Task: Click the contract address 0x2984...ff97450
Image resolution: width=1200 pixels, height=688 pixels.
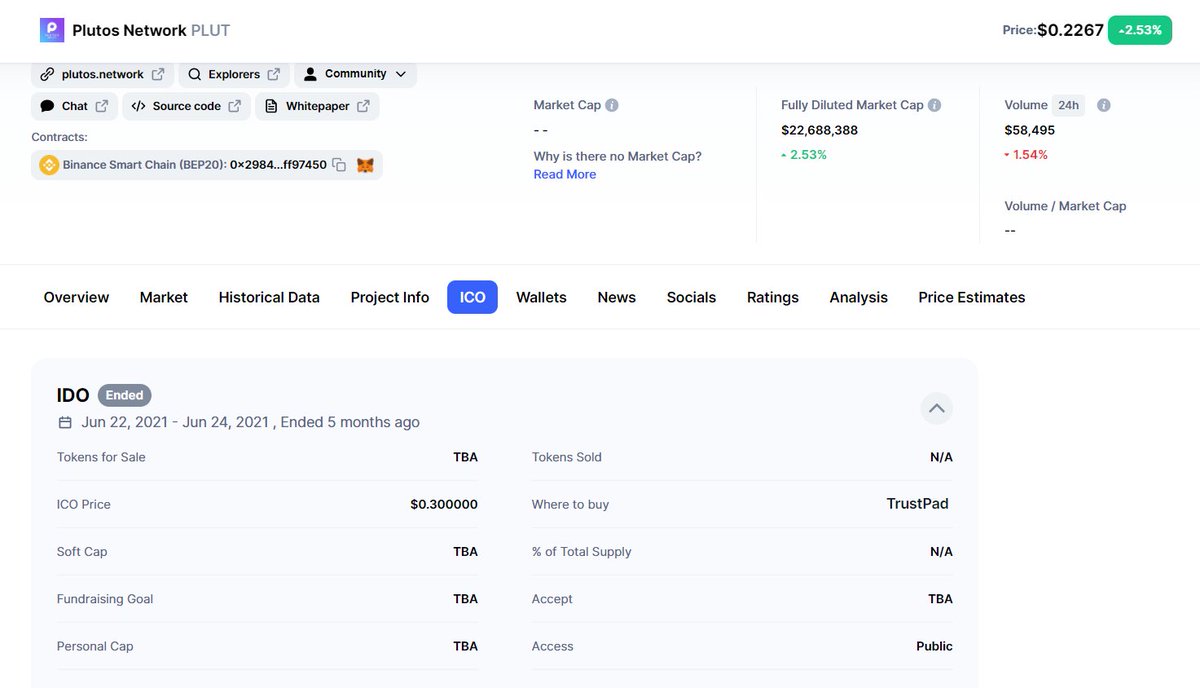Action: (x=278, y=165)
